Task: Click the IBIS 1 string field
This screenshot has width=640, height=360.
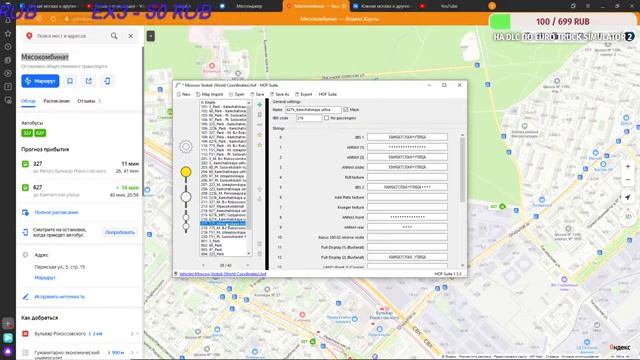Action: tap(407, 137)
